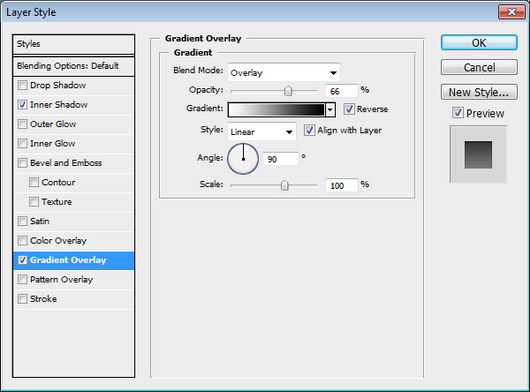Select the Stroke style label
Viewport: 530px width, 392px height.
43,299
